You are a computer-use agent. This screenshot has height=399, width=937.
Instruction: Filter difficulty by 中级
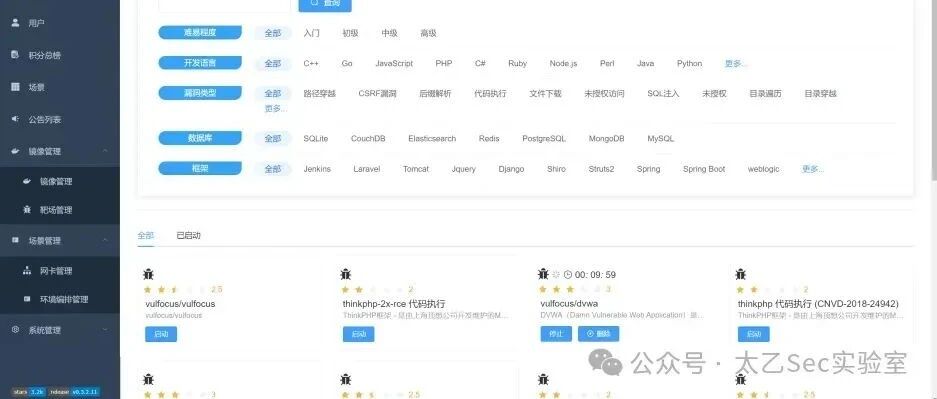click(390, 33)
